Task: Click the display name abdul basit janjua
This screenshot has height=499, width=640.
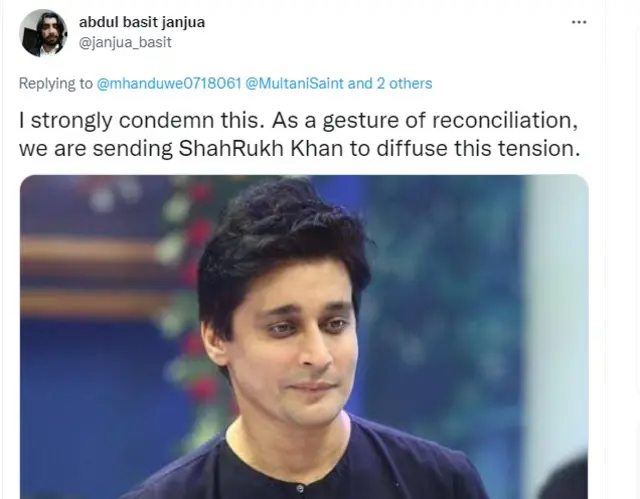Action: (142, 22)
